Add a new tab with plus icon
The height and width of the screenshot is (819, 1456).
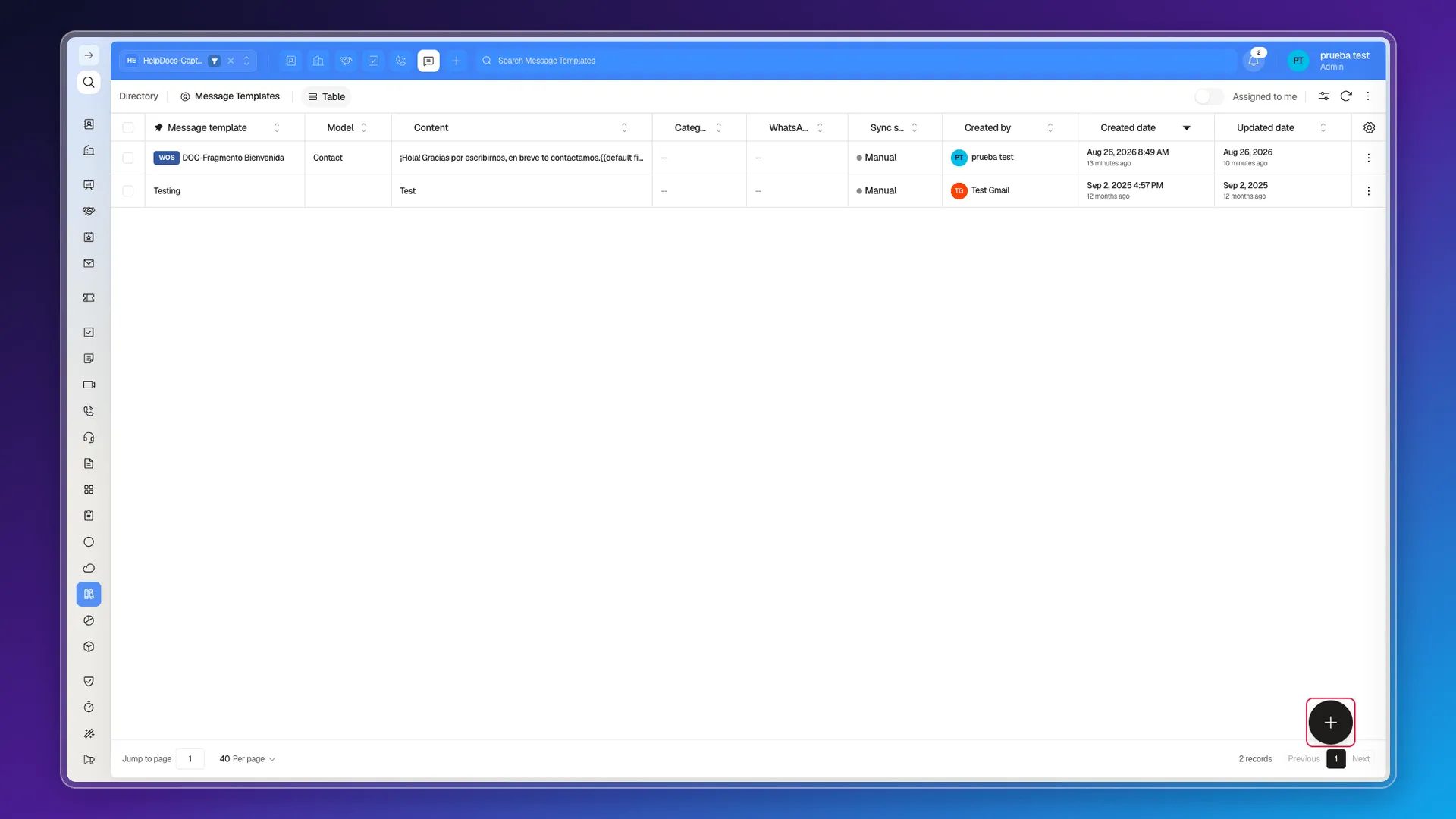tap(456, 61)
